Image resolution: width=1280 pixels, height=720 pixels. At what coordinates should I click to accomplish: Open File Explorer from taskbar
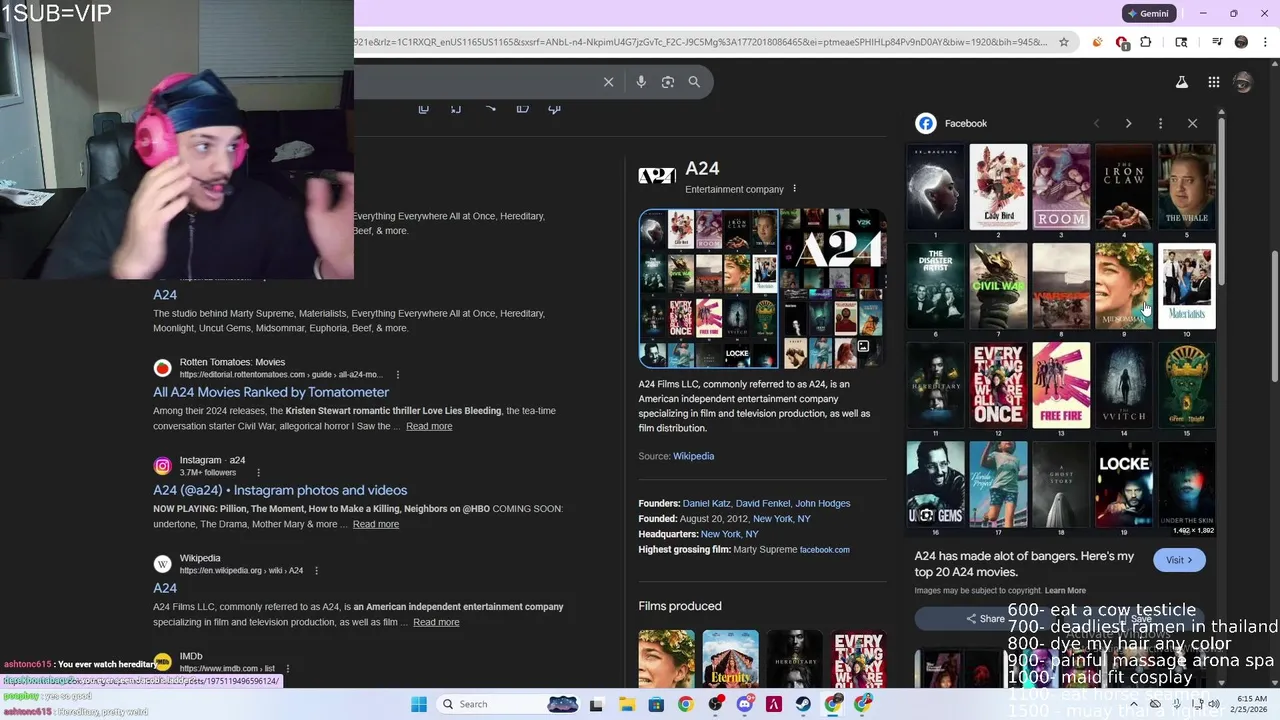click(626, 704)
